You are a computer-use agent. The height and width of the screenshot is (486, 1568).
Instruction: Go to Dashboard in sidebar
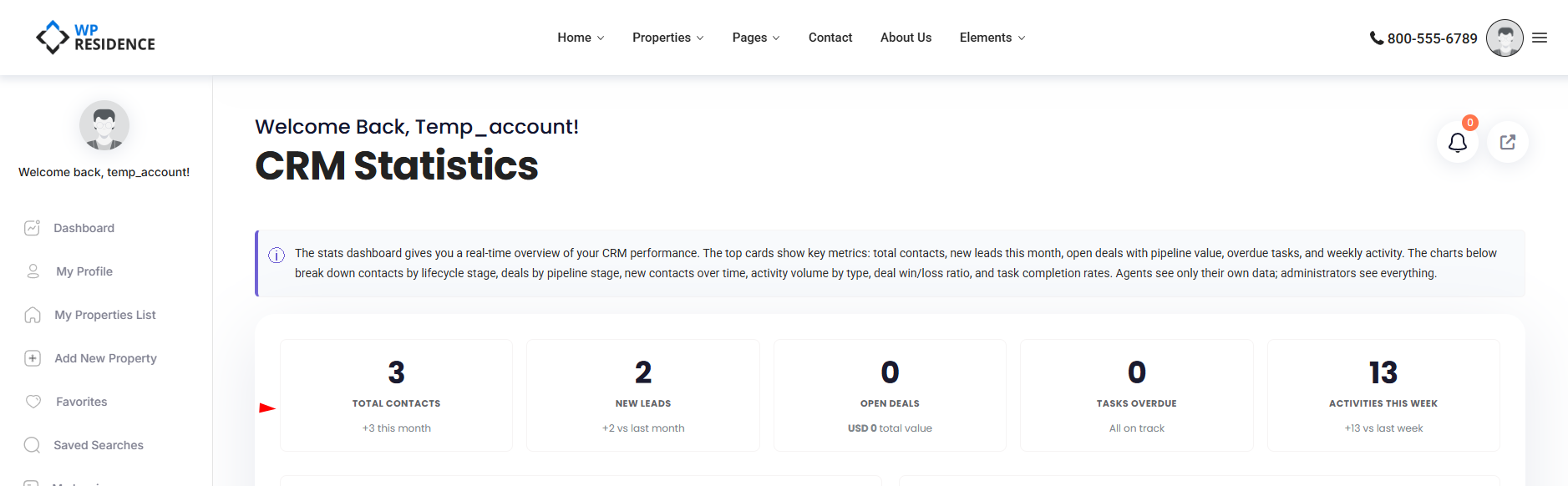click(x=84, y=228)
